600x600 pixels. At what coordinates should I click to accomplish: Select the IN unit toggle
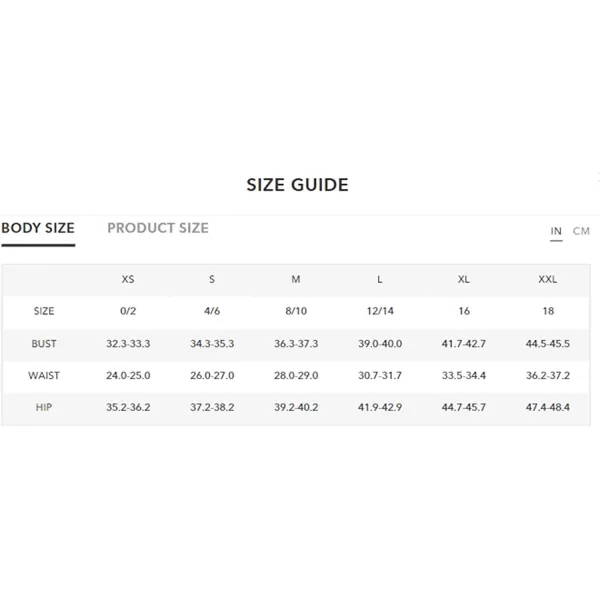tap(556, 231)
